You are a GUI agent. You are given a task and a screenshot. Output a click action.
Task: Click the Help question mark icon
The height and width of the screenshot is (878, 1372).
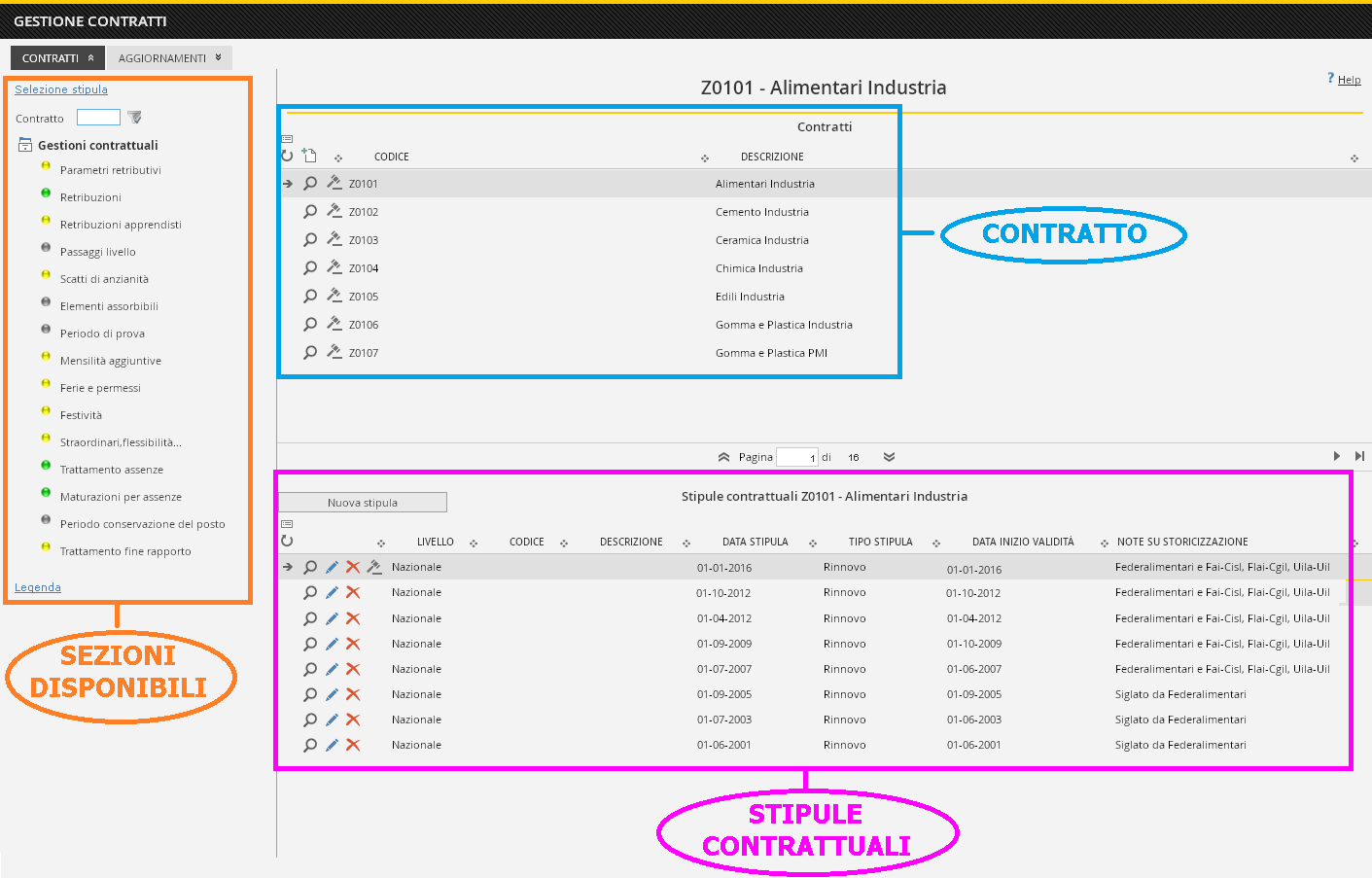pyautogui.click(x=1330, y=78)
